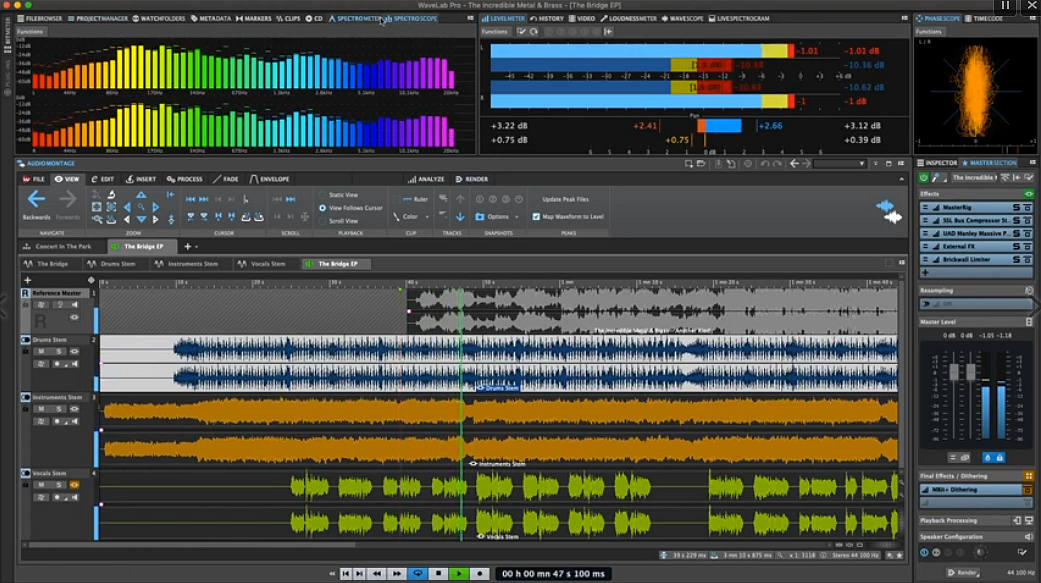
Task: Move selected track down with blue arrow
Action: click(460, 217)
